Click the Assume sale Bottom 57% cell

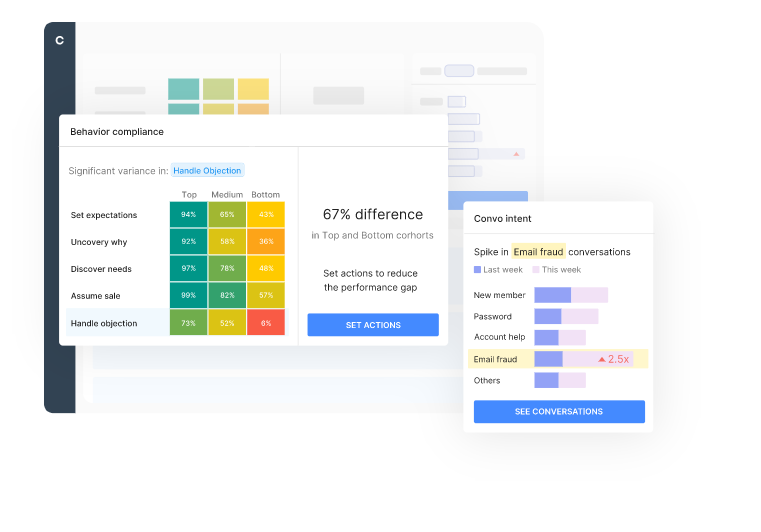tap(266, 295)
